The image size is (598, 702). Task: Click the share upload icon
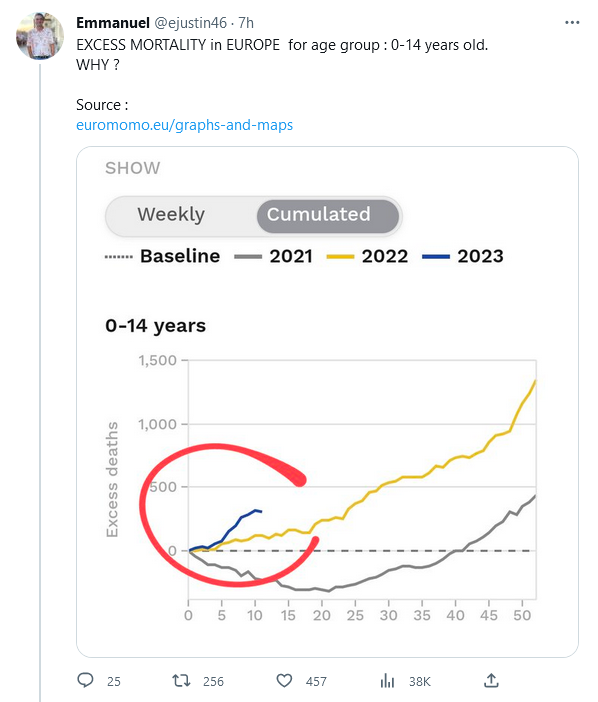491,681
